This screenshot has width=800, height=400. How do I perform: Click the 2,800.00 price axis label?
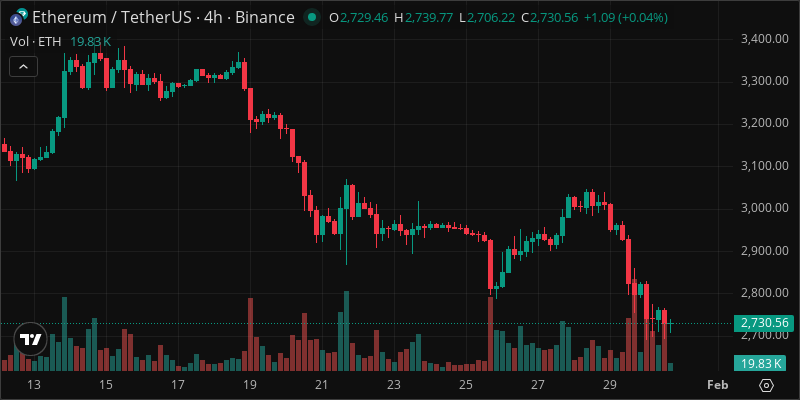click(x=764, y=293)
